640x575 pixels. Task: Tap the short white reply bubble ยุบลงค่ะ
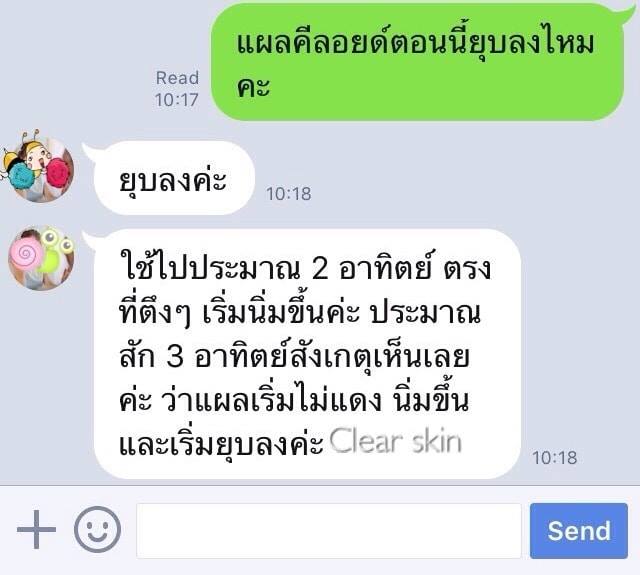(174, 178)
